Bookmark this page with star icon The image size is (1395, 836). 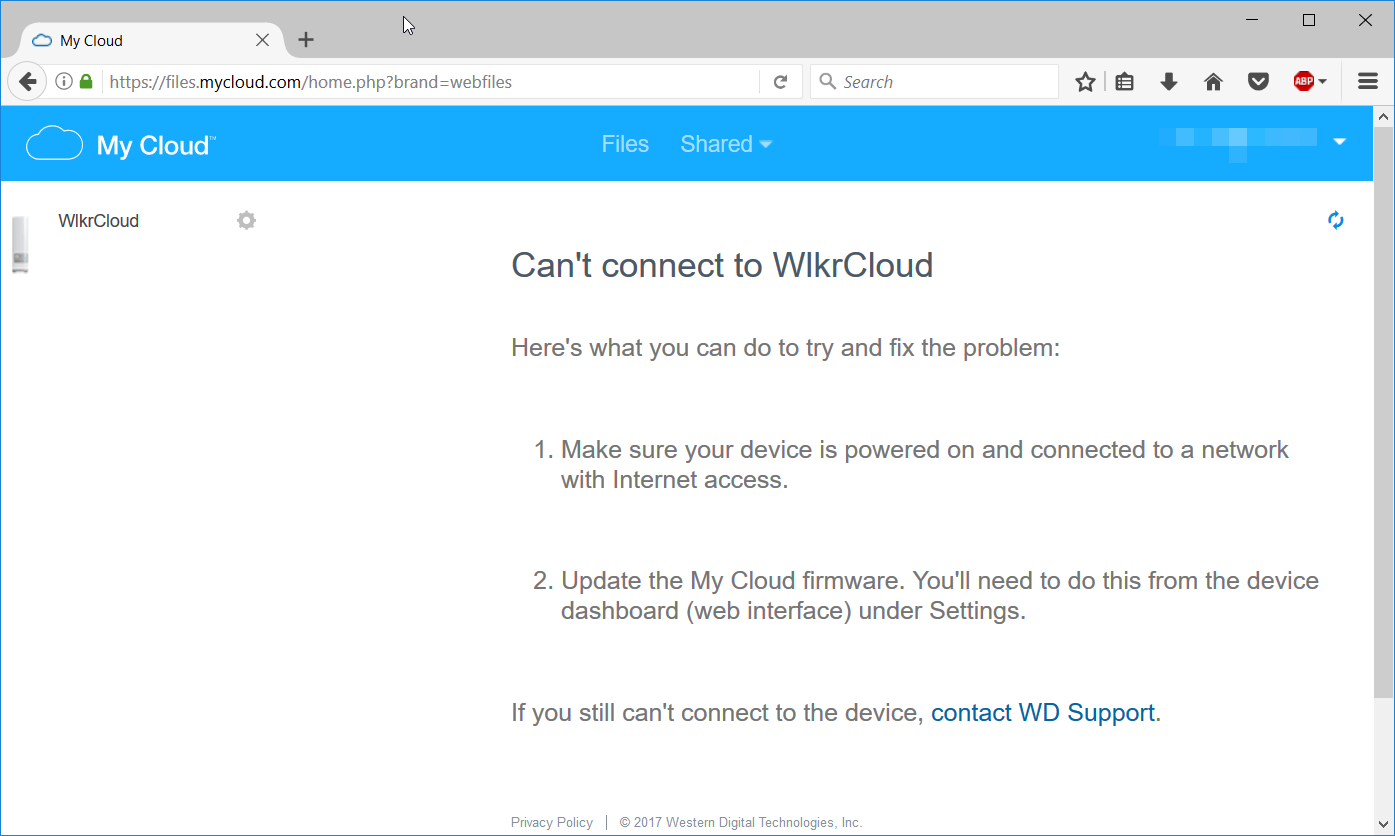(1085, 82)
